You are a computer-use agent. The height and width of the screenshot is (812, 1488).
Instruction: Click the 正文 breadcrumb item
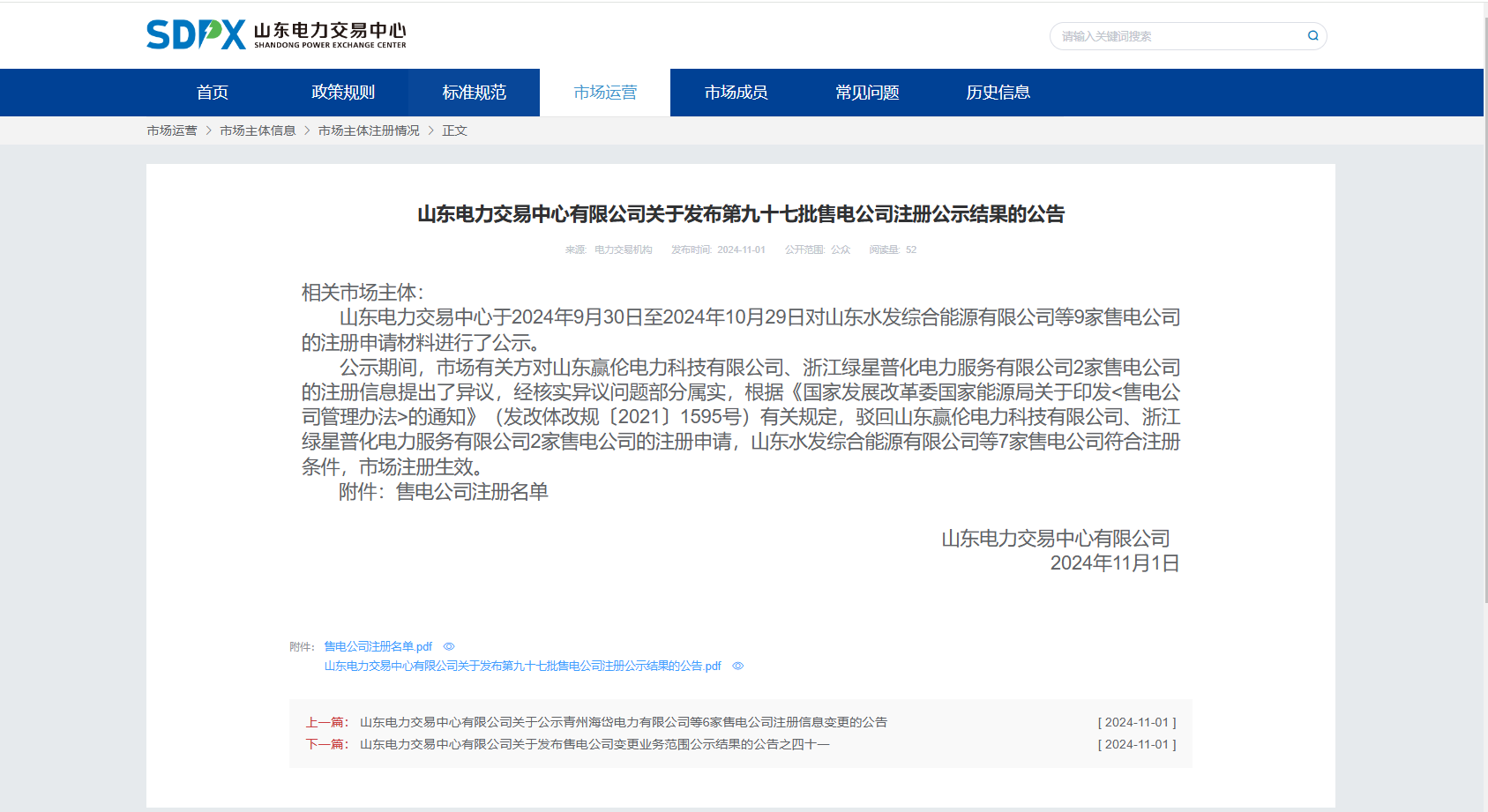click(x=455, y=130)
